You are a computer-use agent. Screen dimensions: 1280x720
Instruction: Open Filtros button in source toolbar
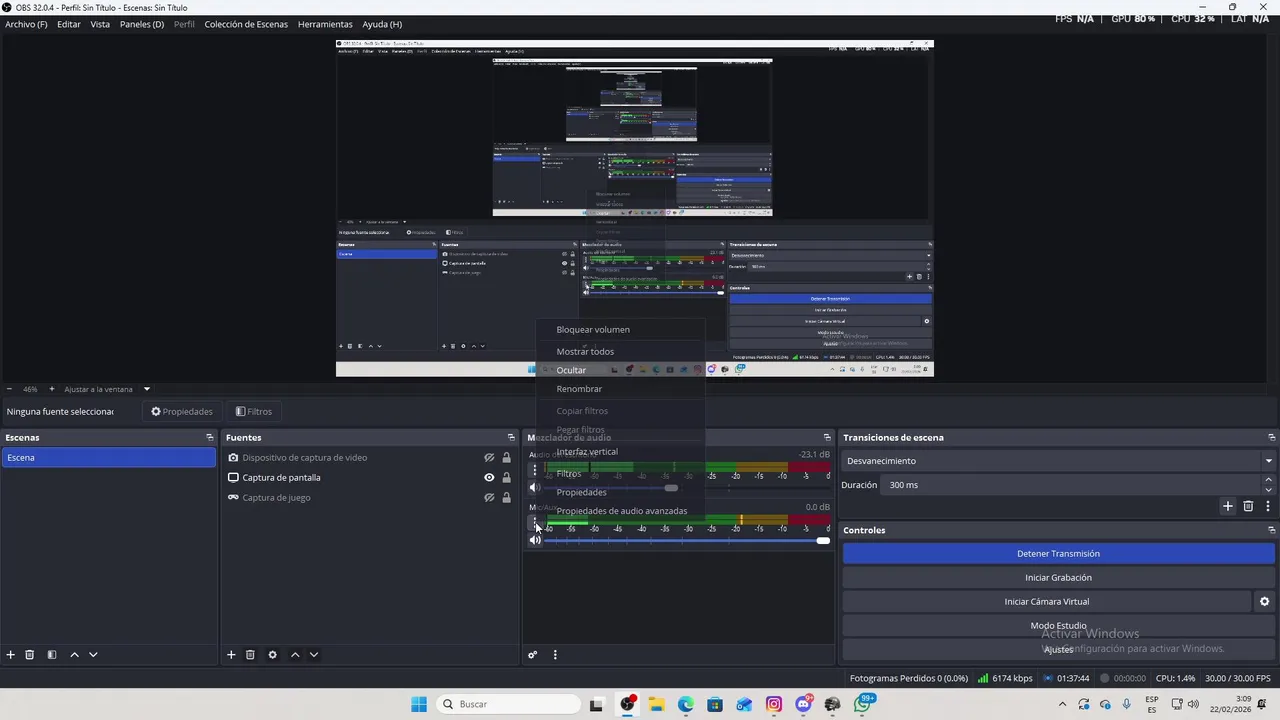(x=254, y=411)
